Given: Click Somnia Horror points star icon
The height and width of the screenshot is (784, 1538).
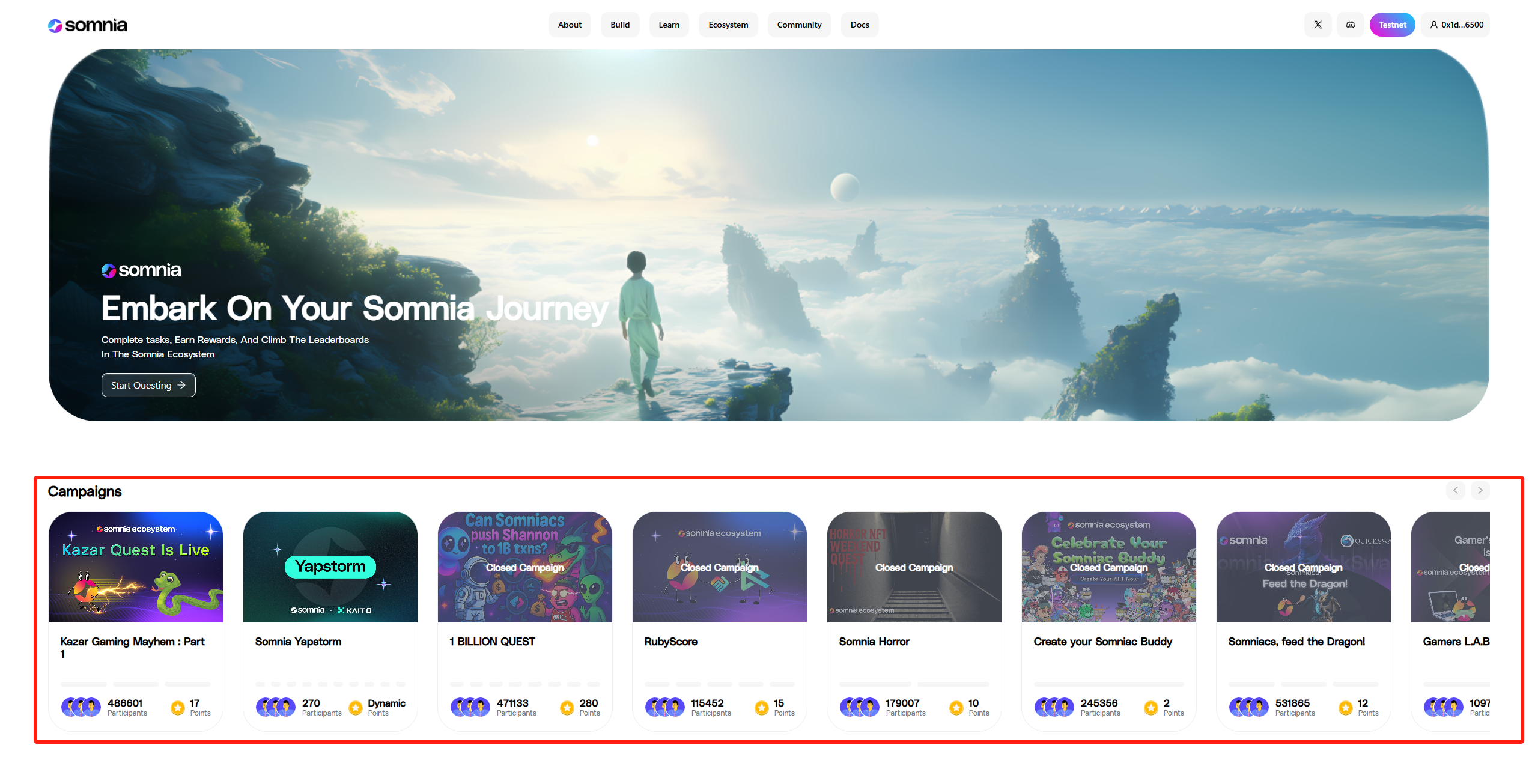Looking at the screenshot, I should point(956,708).
